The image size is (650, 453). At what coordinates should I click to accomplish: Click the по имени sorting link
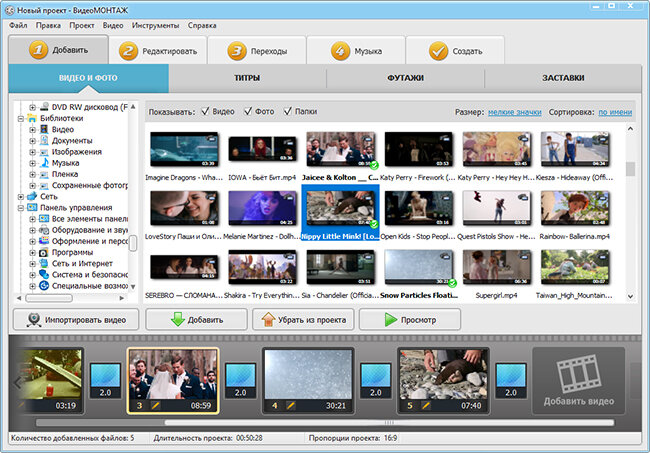pyautogui.click(x=615, y=112)
